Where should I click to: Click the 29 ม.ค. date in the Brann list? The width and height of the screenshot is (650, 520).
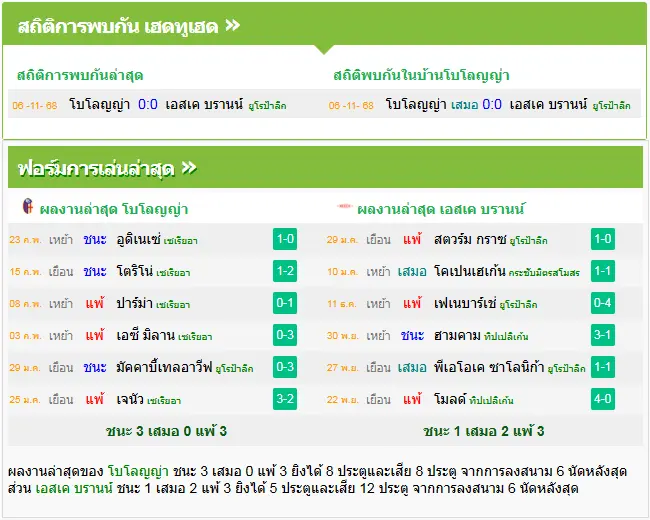342,240
